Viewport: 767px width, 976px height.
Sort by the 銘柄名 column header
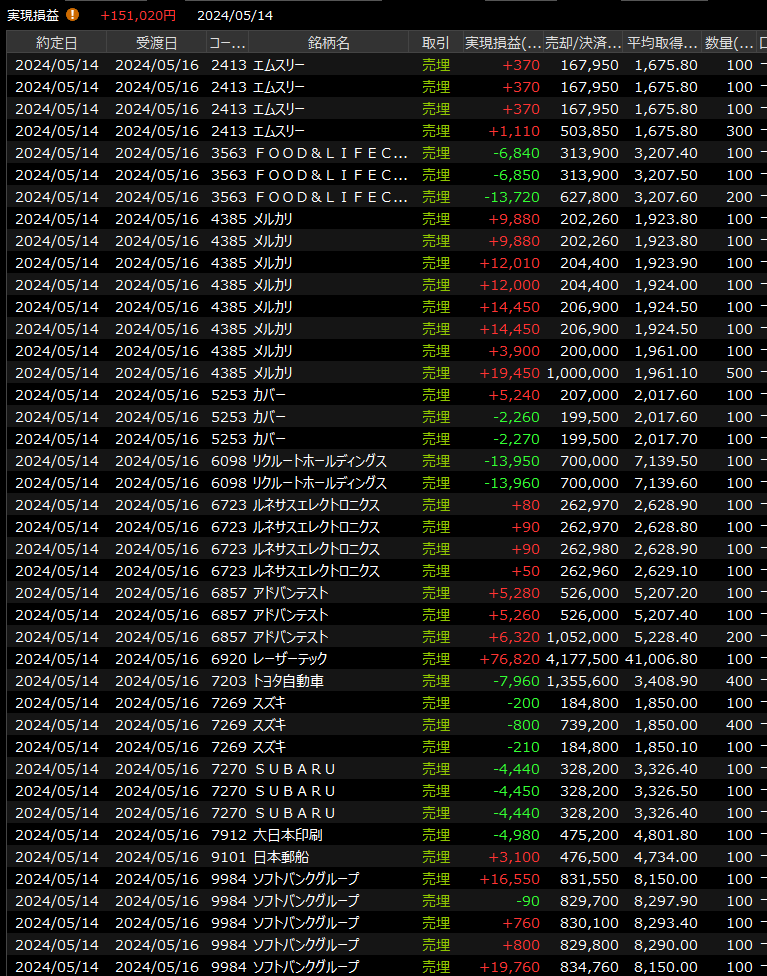pyautogui.click(x=328, y=42)
